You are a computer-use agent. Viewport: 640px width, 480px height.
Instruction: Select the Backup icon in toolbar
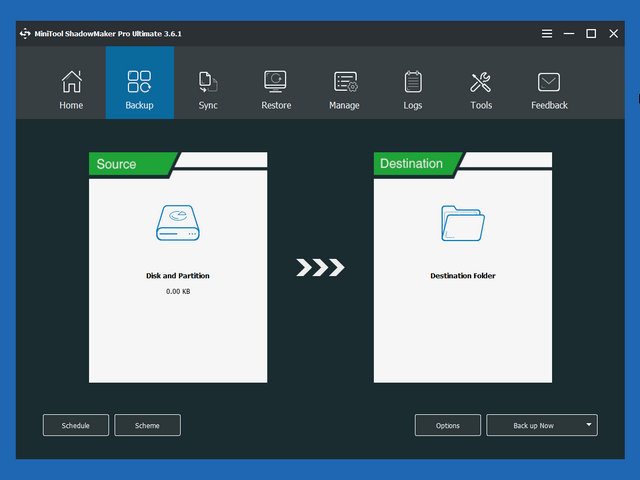click(x=140, y=82)
